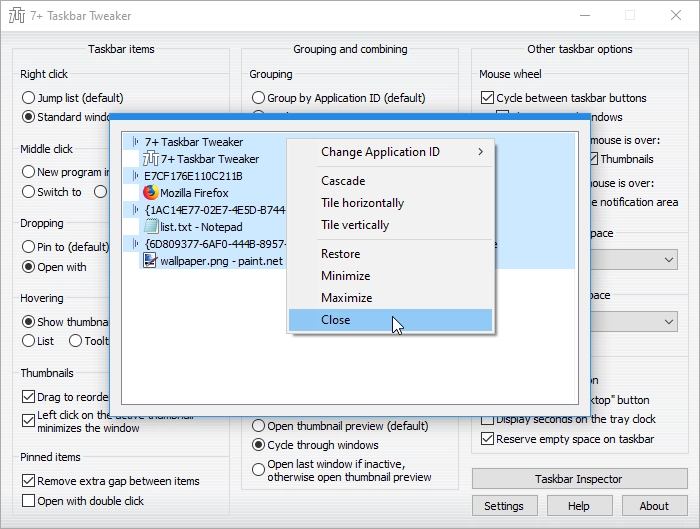Toggle Cycle between taskbar buttons checkbox
700x529 pixels.
pos(488,98)
